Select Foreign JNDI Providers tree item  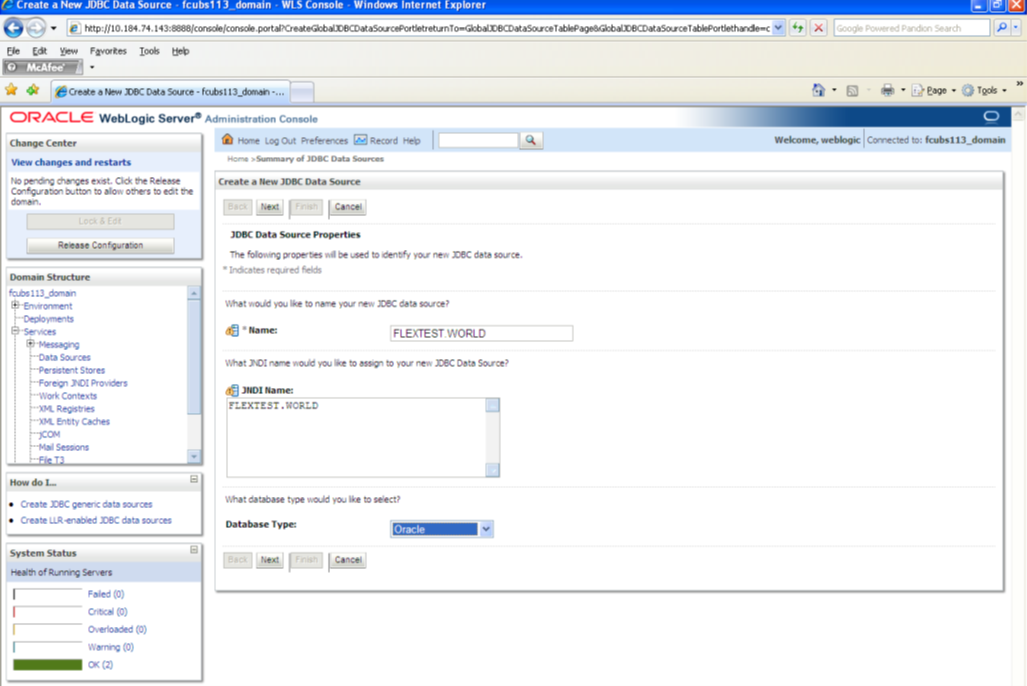83,383
